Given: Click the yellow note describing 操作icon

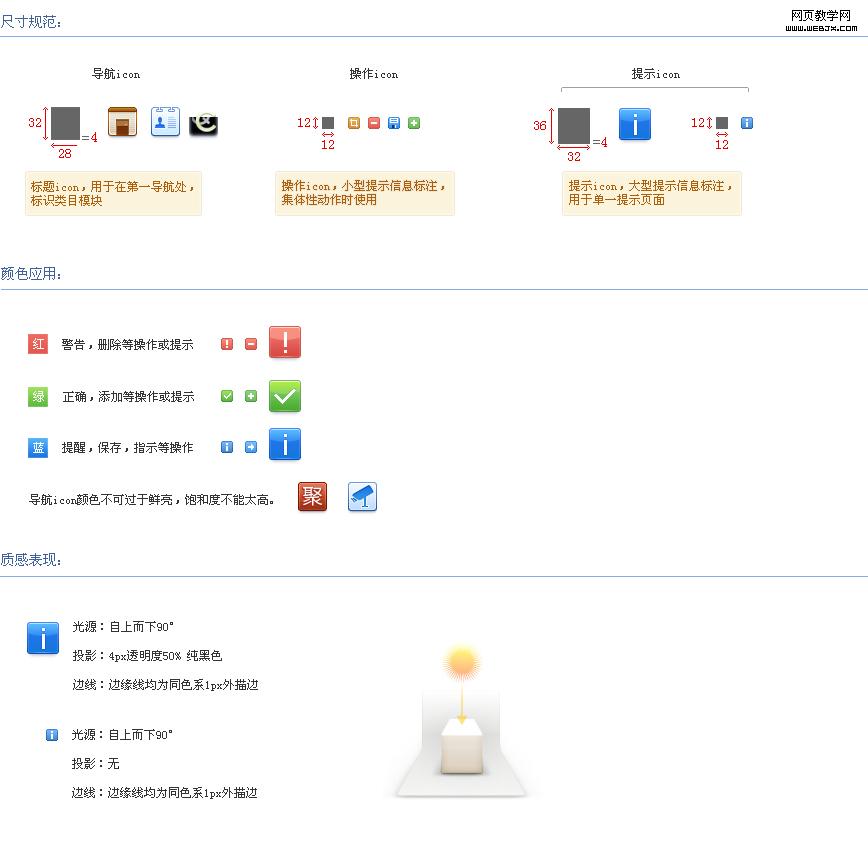Looking at the screenshot, I should [364, 193].
